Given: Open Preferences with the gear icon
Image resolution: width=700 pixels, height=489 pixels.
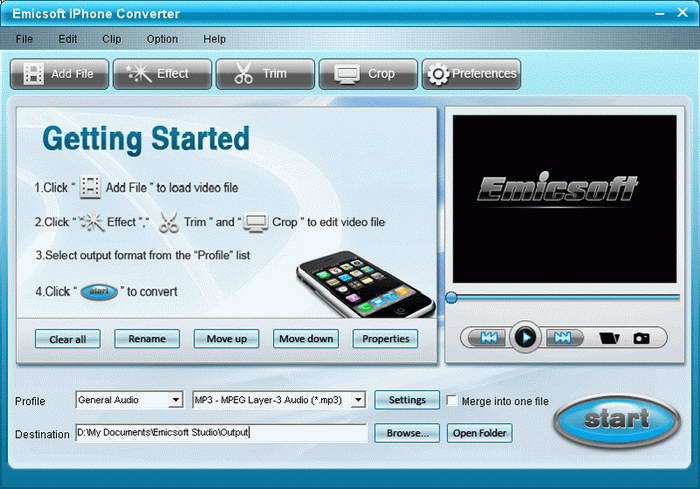Looking at the screenshot, I should tap(471, 74).
